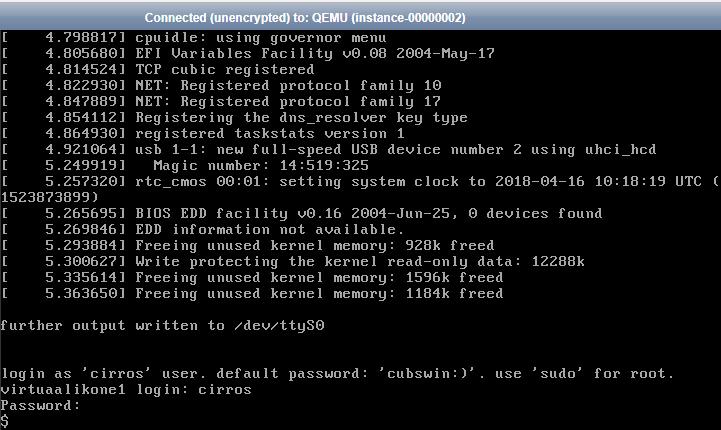721x430 pixels.
Task: Click the cpuidle governor menu line
Action: click(194, 38)
